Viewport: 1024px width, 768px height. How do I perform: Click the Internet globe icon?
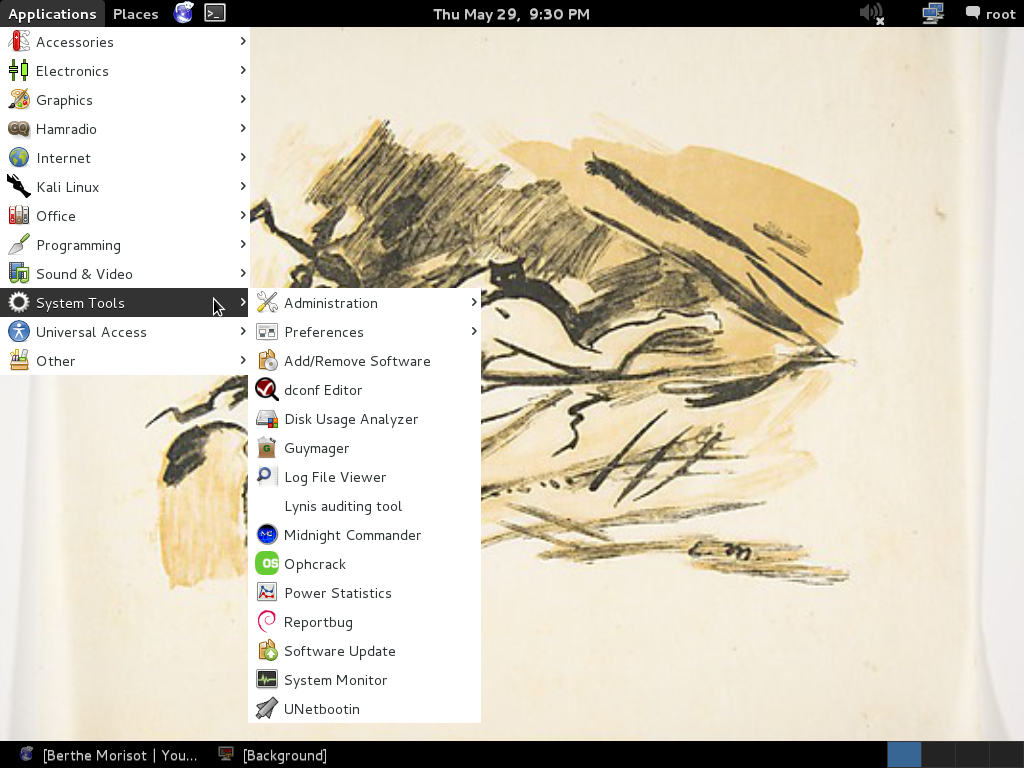(x=19, y=158)
